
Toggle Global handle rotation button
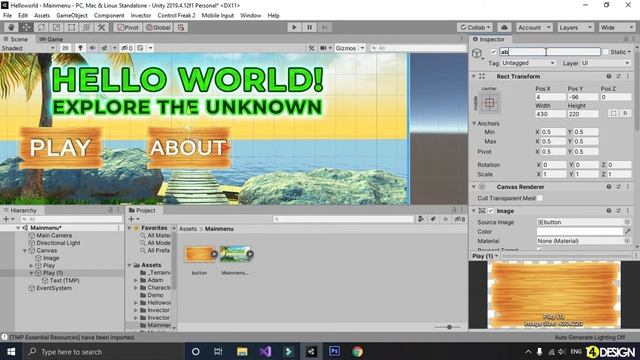(158, 27)
